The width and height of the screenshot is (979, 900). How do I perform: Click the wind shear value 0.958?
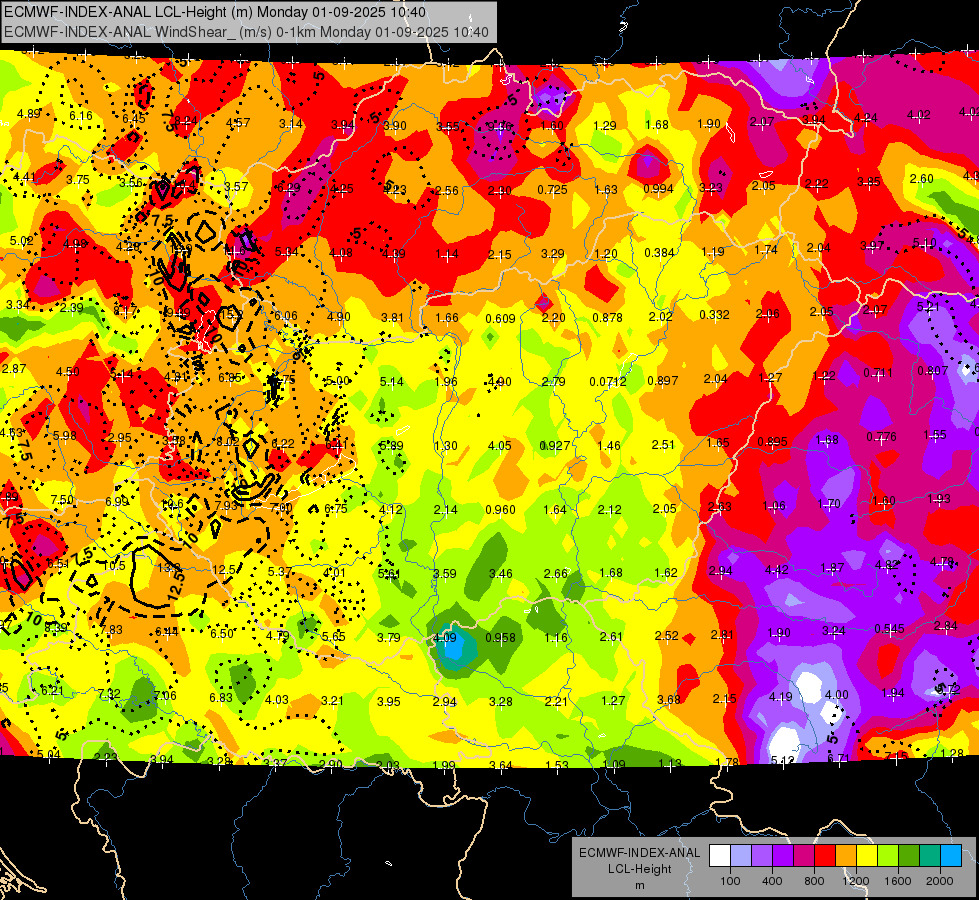coord(501,637)
